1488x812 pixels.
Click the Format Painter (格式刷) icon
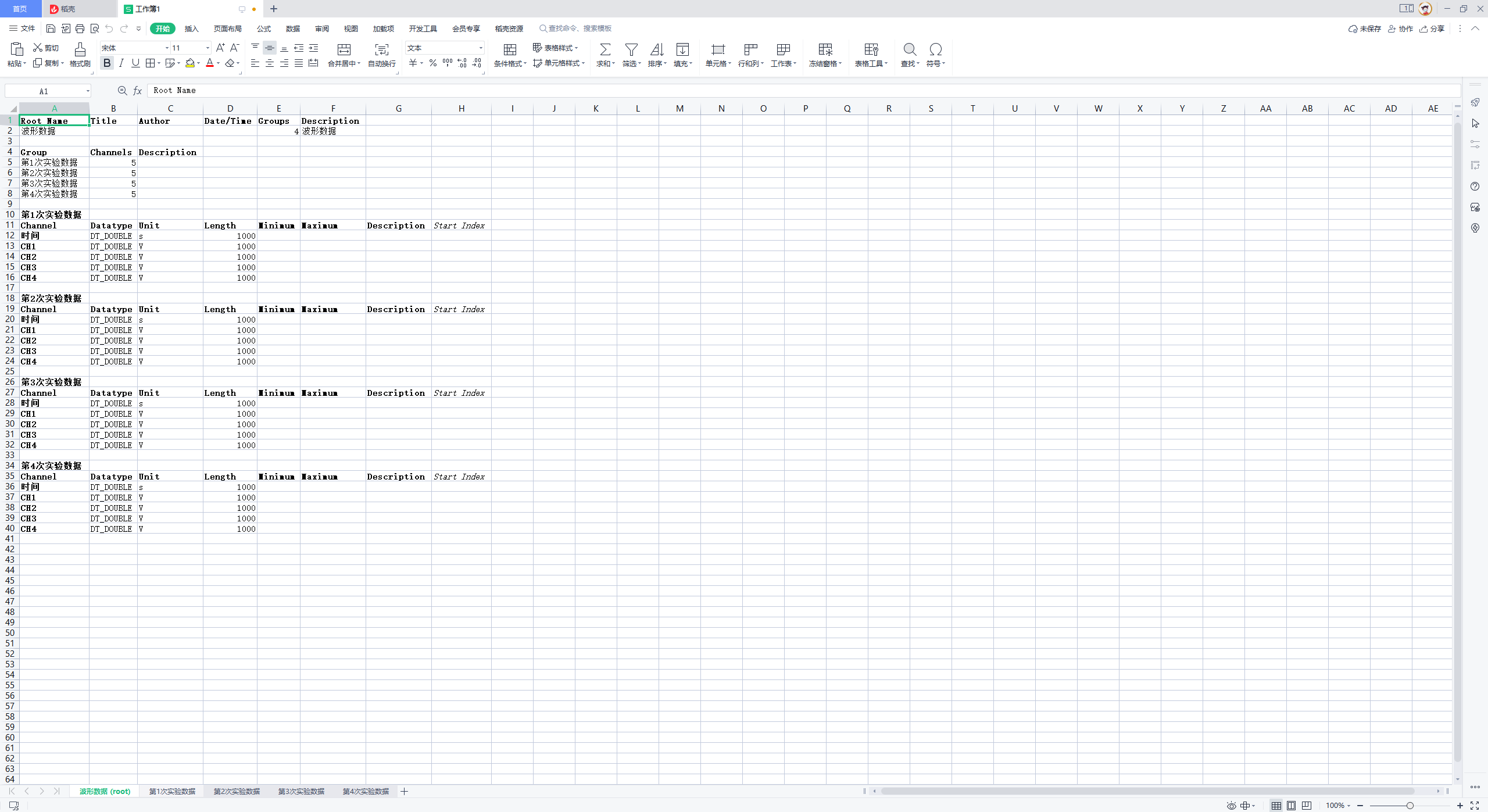point(80,50)
